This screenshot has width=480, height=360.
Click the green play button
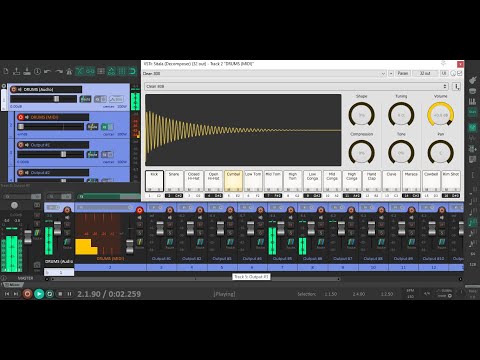[x=39, y=294]
